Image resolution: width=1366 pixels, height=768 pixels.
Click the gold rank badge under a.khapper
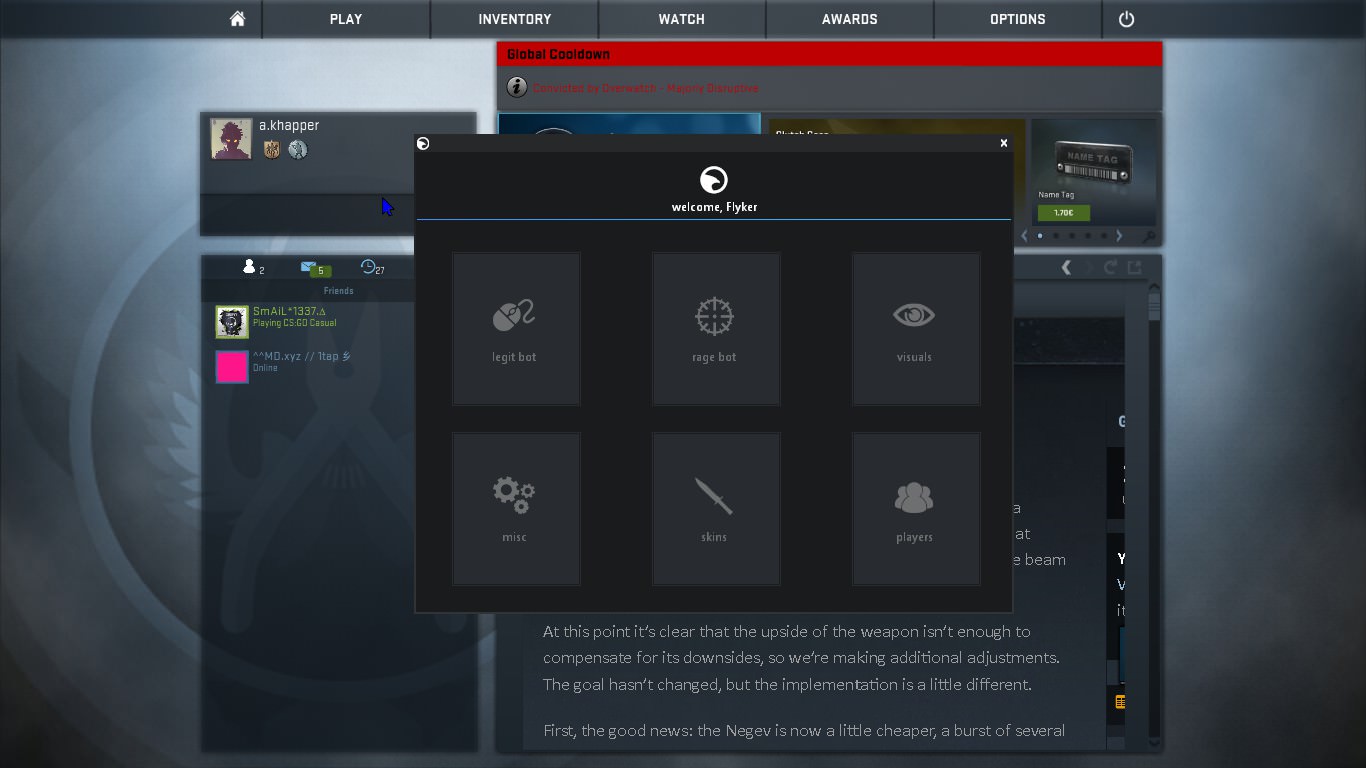tap(272, 150)
